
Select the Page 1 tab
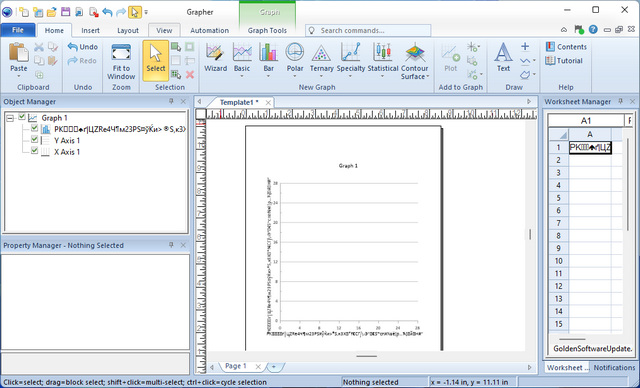click(x=236, y=366)
